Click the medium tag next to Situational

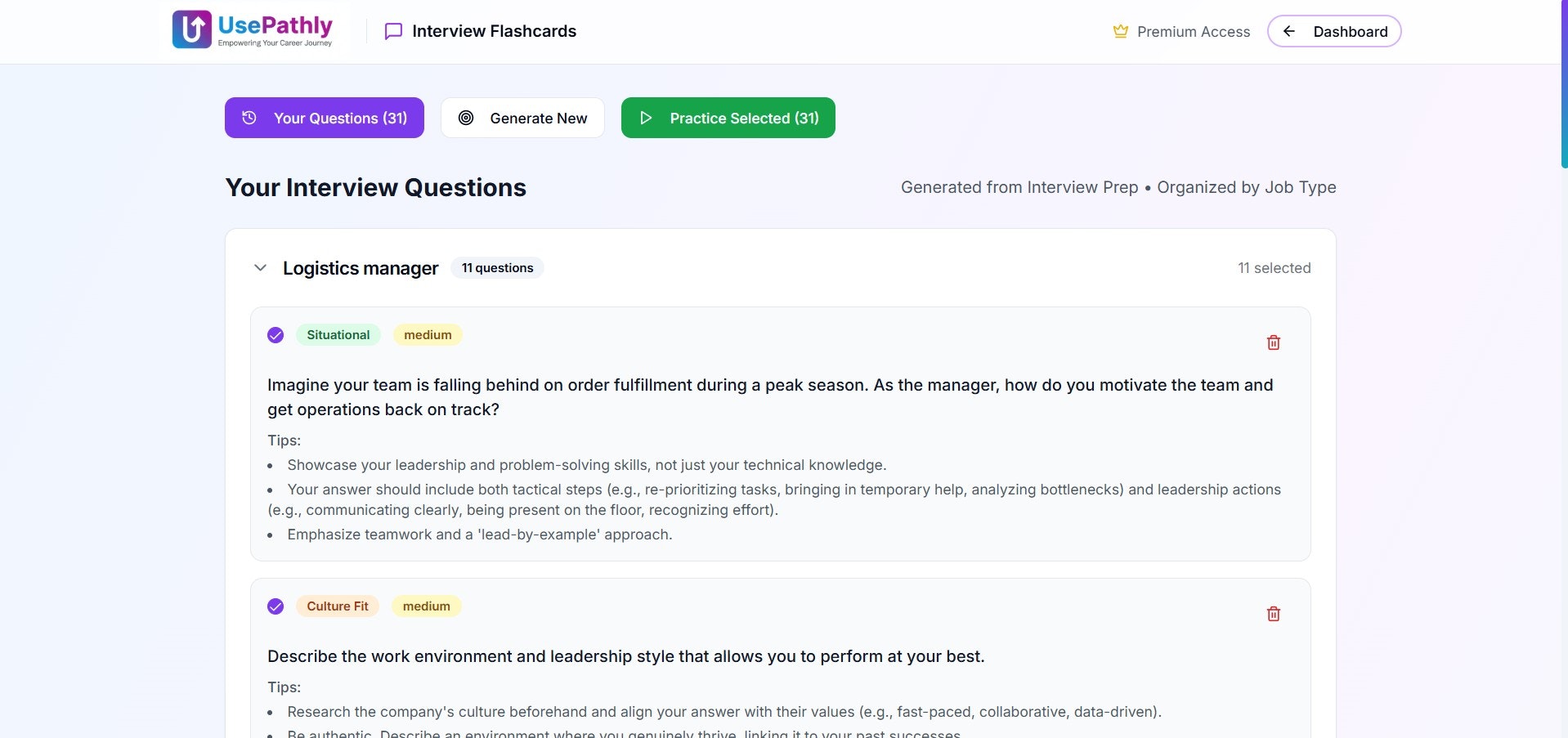coord(428,335)
